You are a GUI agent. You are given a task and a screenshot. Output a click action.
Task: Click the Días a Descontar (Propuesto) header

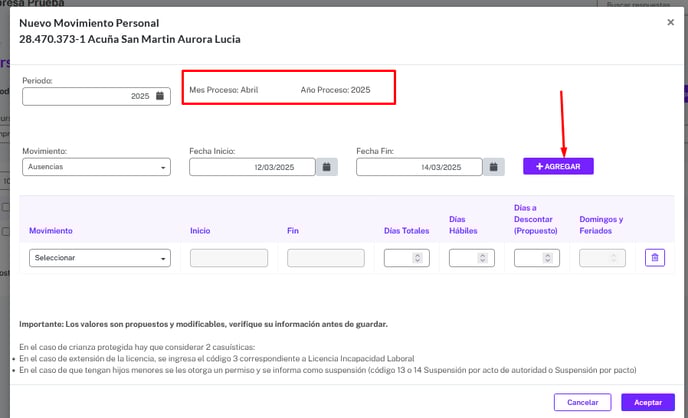tap(536, 219)
